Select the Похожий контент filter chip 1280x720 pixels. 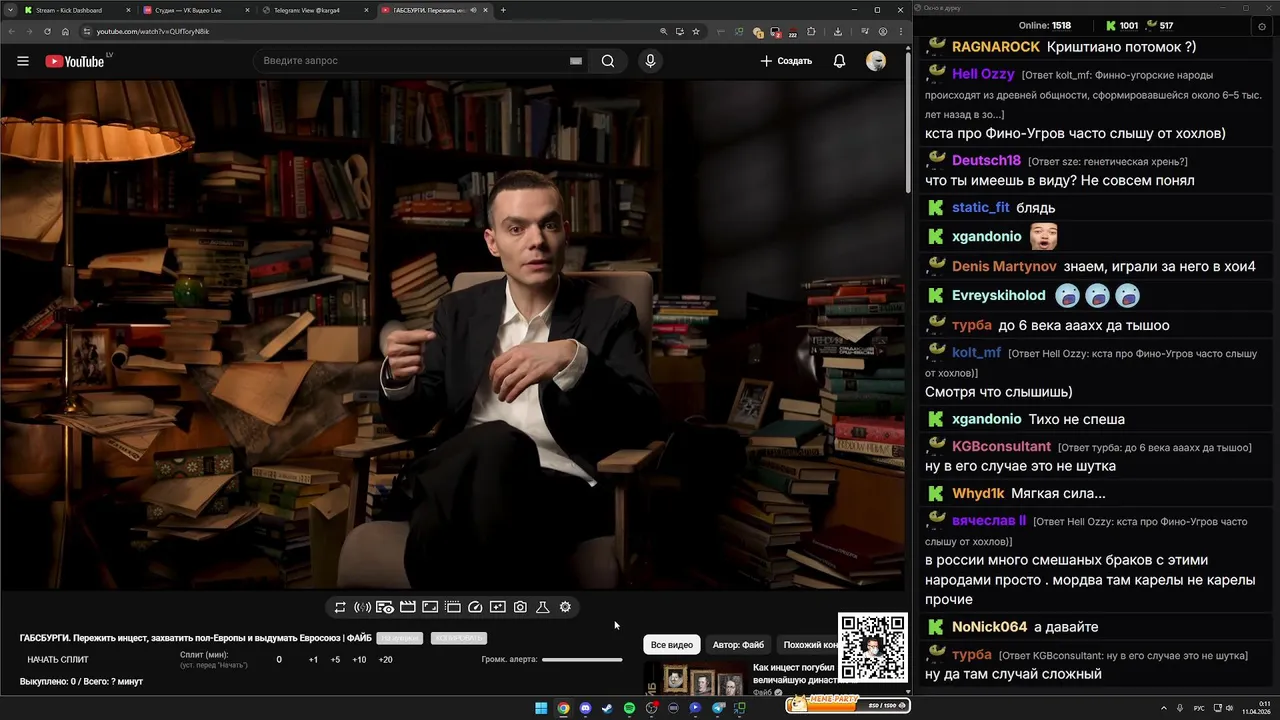tap(808, 645)
